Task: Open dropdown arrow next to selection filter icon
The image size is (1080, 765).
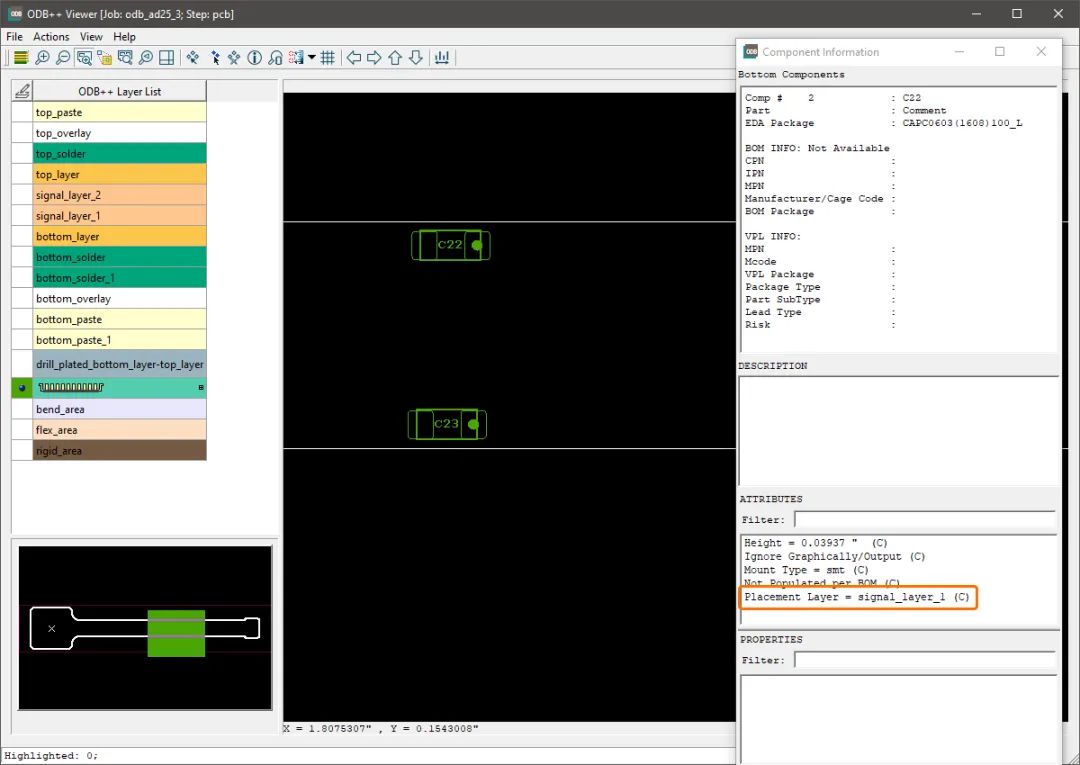Action: point(312,58)
